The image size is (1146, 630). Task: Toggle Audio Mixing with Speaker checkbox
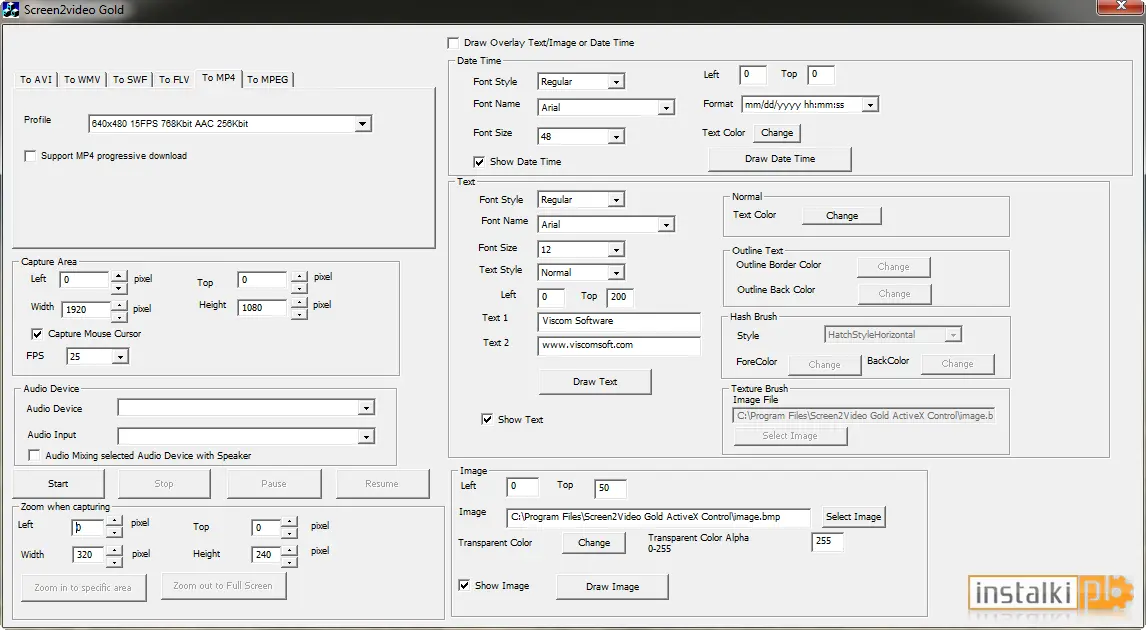(34, 455)
